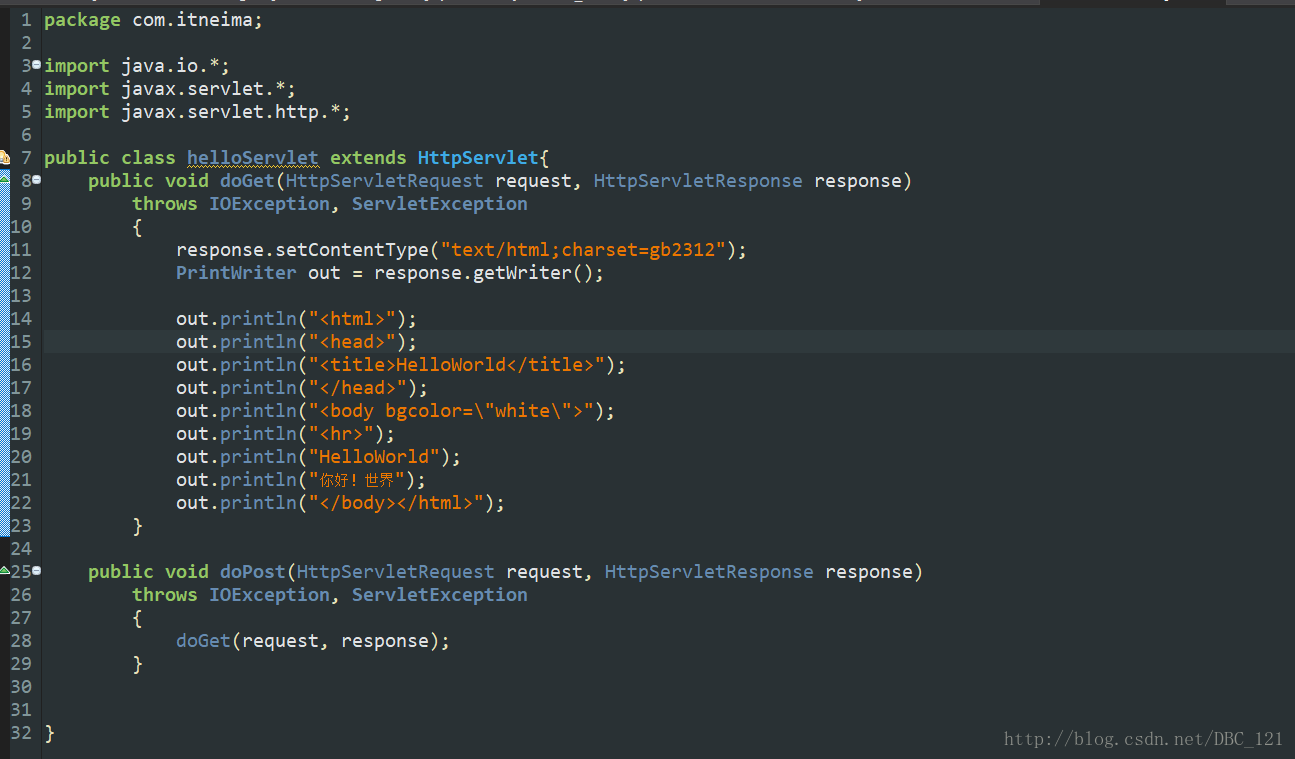Click the green override triangle marker at line 25
The image size is (1295, 759).
tap(4, 571)
